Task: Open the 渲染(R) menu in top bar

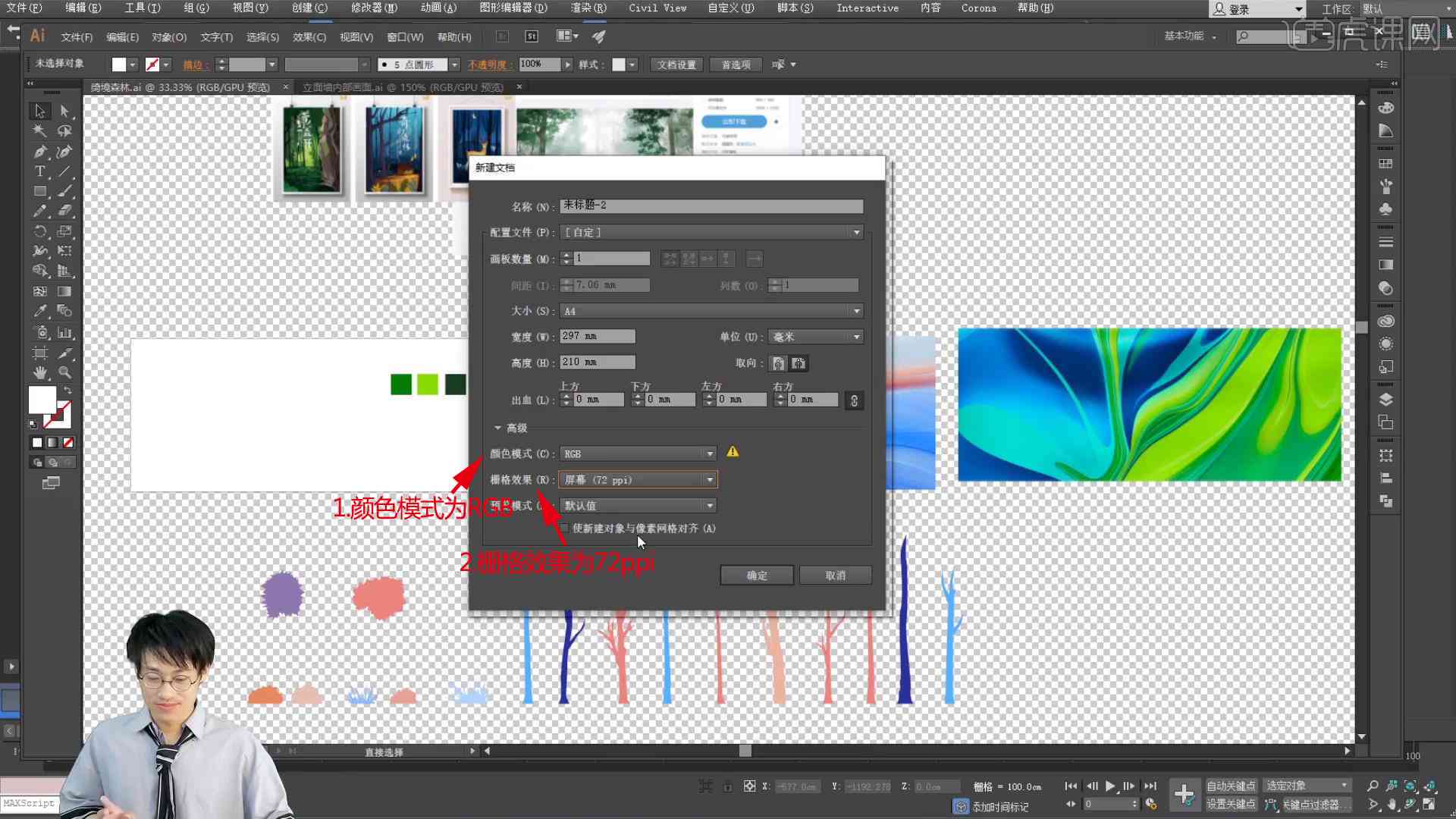Action: pyautogui.click(x=588, y=8)
